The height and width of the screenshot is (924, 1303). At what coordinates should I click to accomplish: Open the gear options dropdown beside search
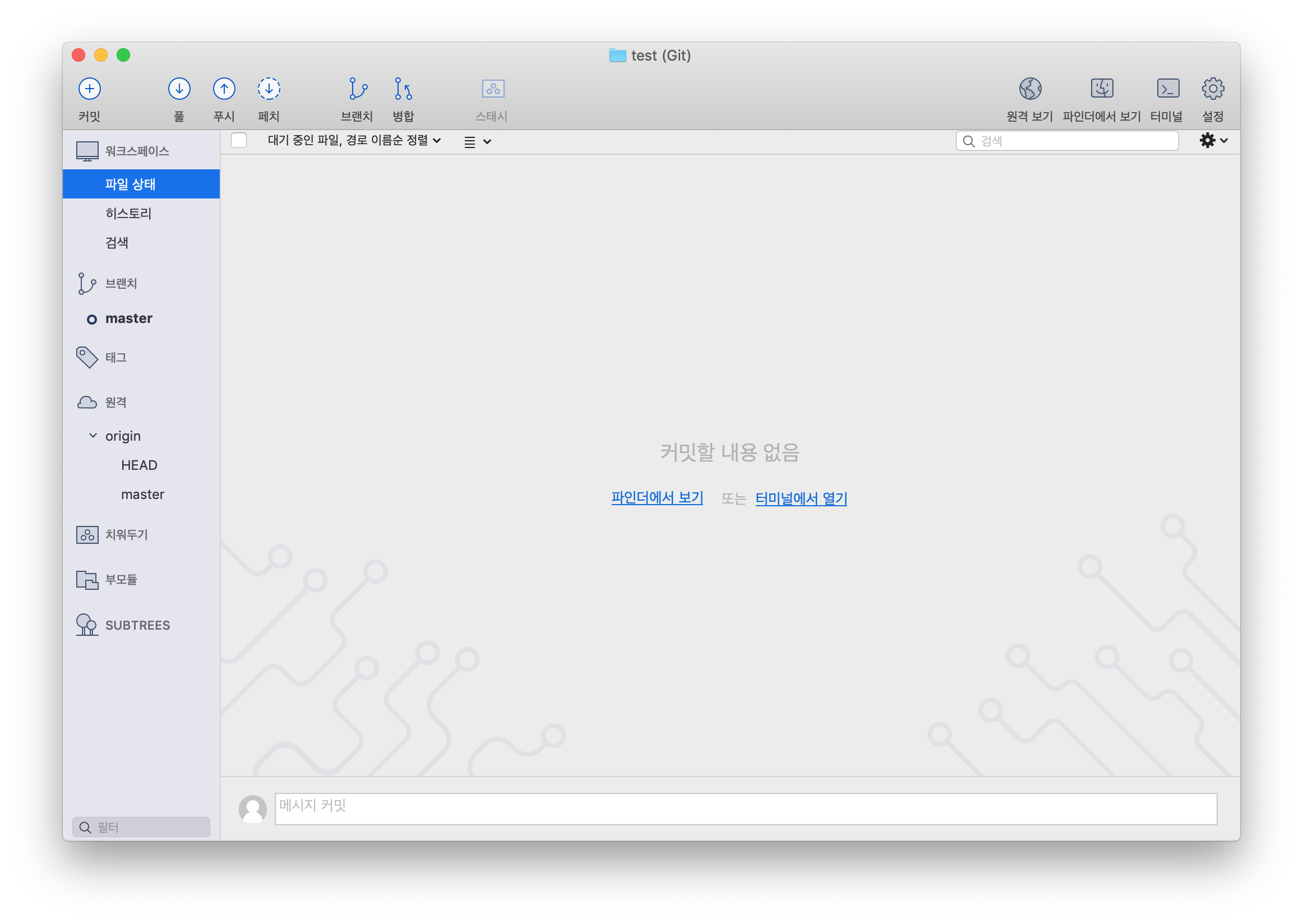(x=1213, y=141)
